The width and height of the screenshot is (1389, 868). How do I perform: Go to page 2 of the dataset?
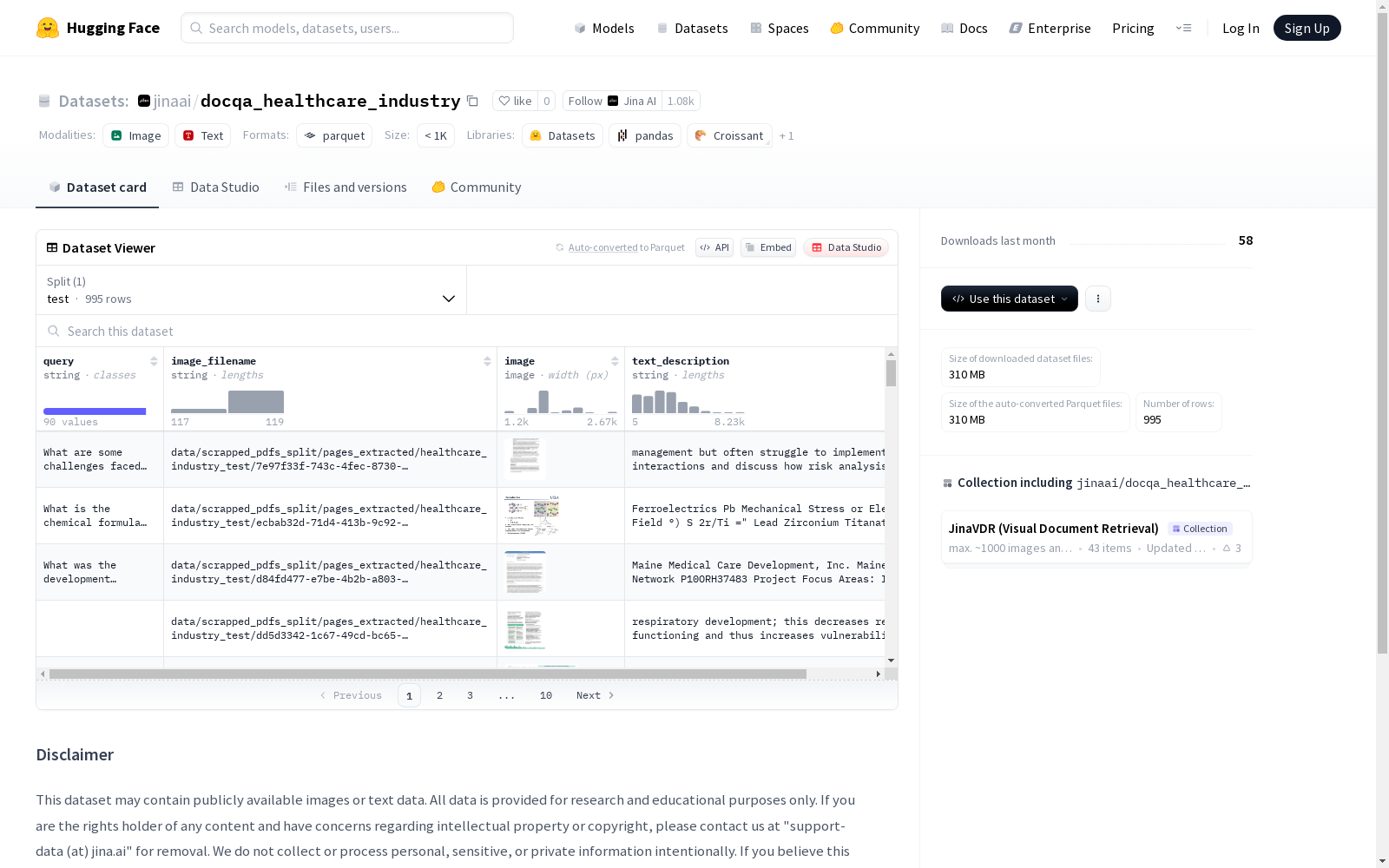(x=440, y=695)
